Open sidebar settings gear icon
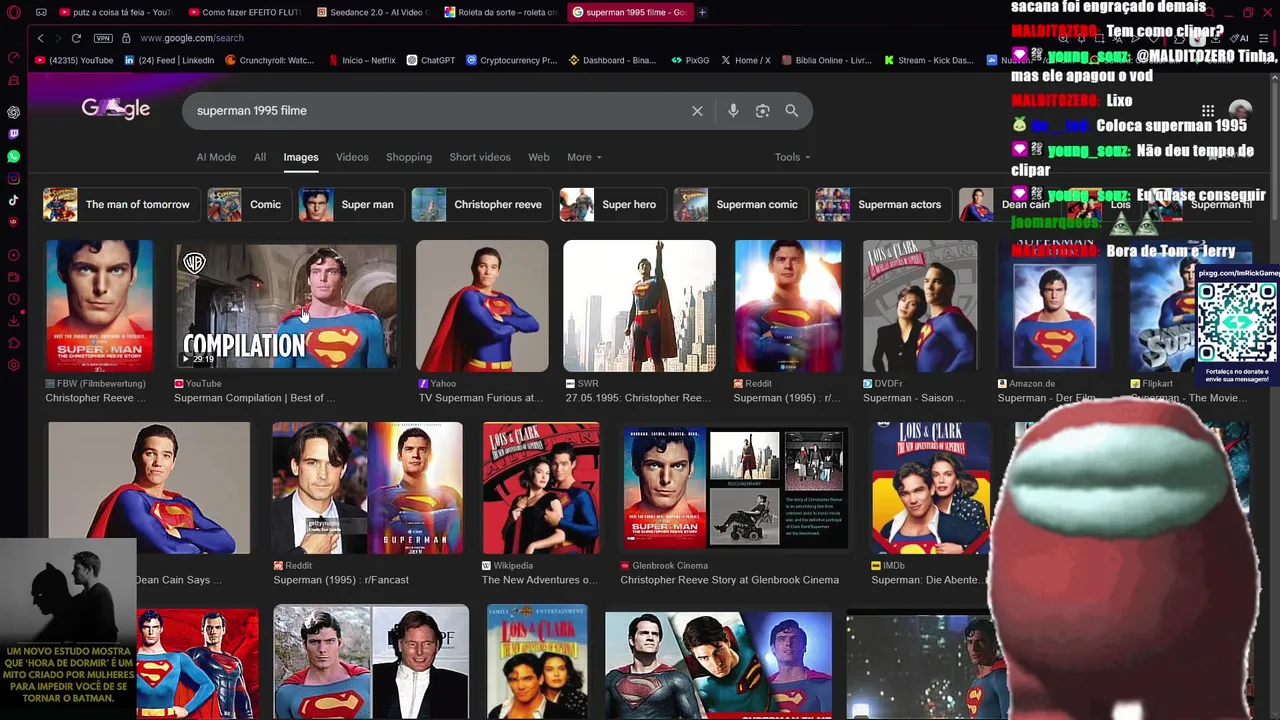Image resolution: width=1280 pixels, height=720 pixels. pyautogui.click(x=14, y=365)
